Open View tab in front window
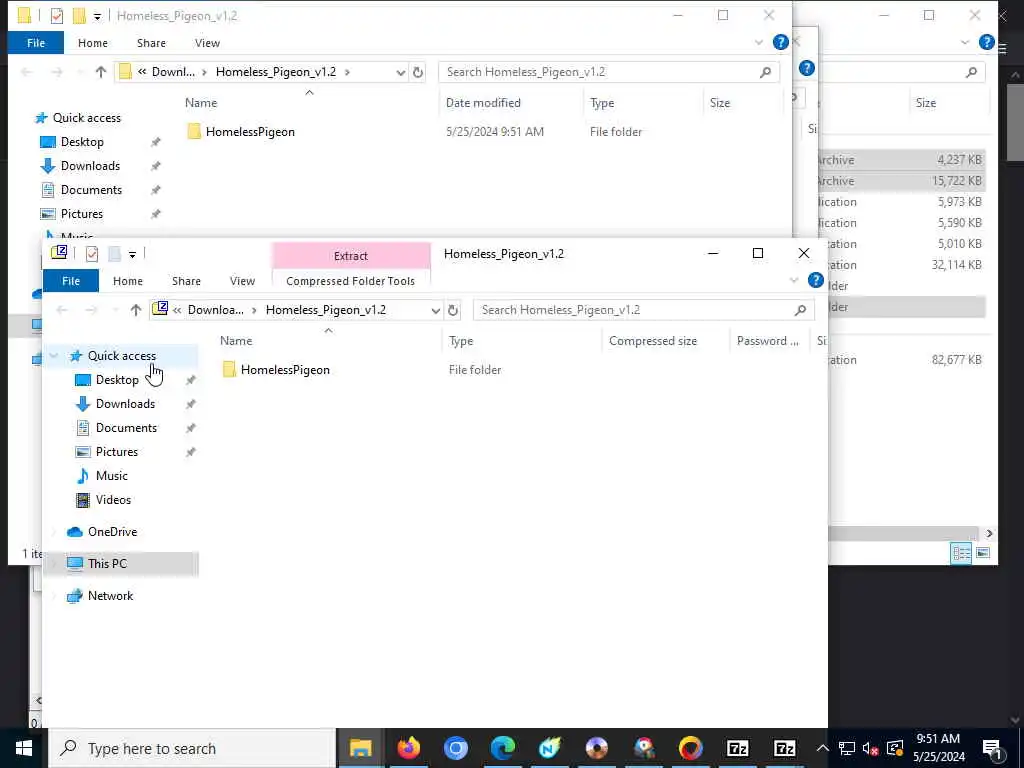This screenshot has height=768, width=1024. pos(242,281)
